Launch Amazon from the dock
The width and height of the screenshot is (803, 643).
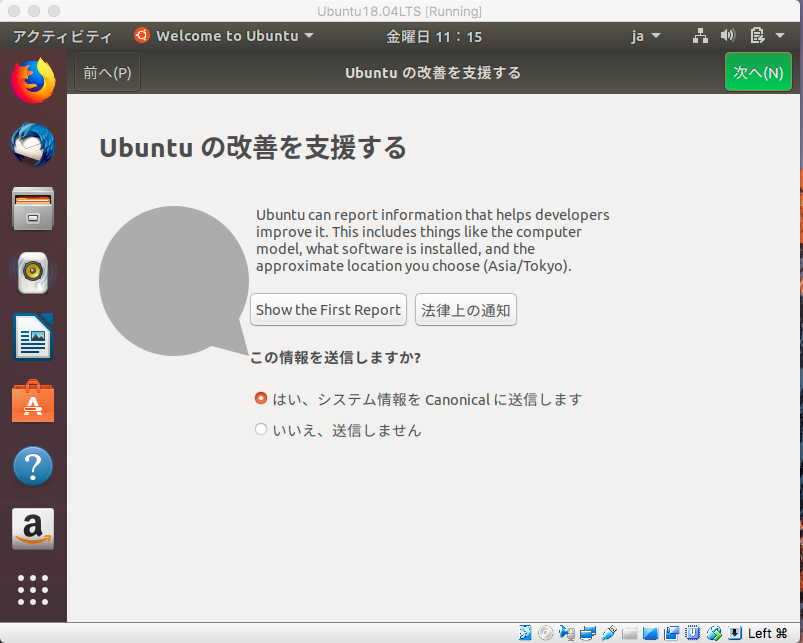33,529
